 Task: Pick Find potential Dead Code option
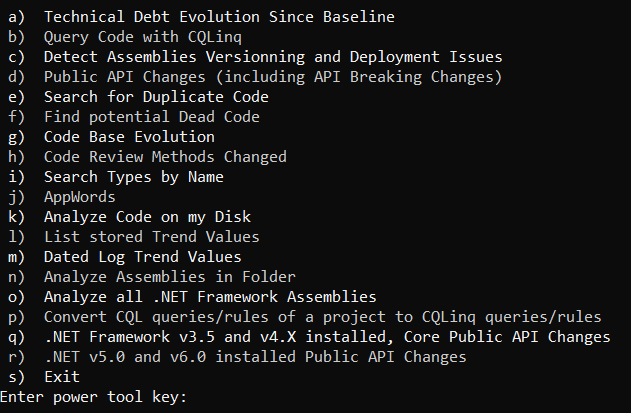point(151,116)
